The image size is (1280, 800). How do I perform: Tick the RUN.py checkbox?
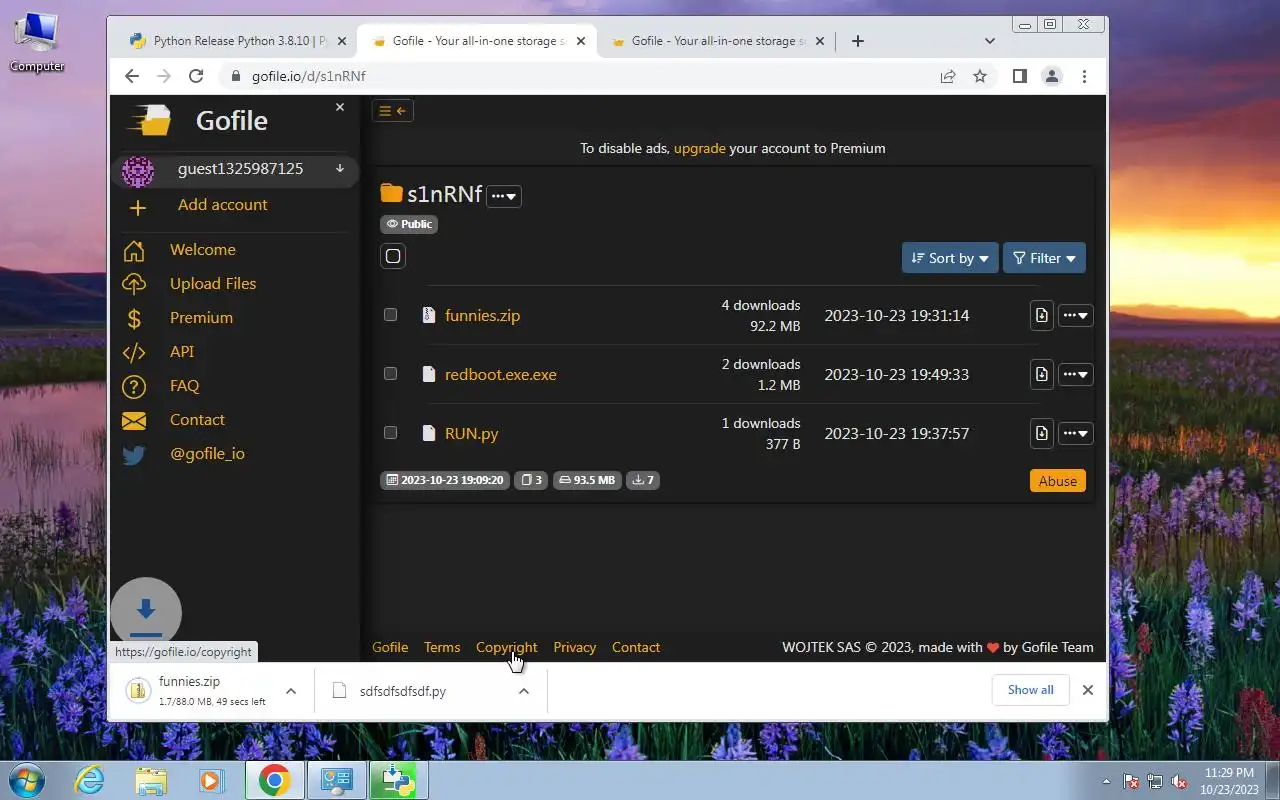point(391,433)
